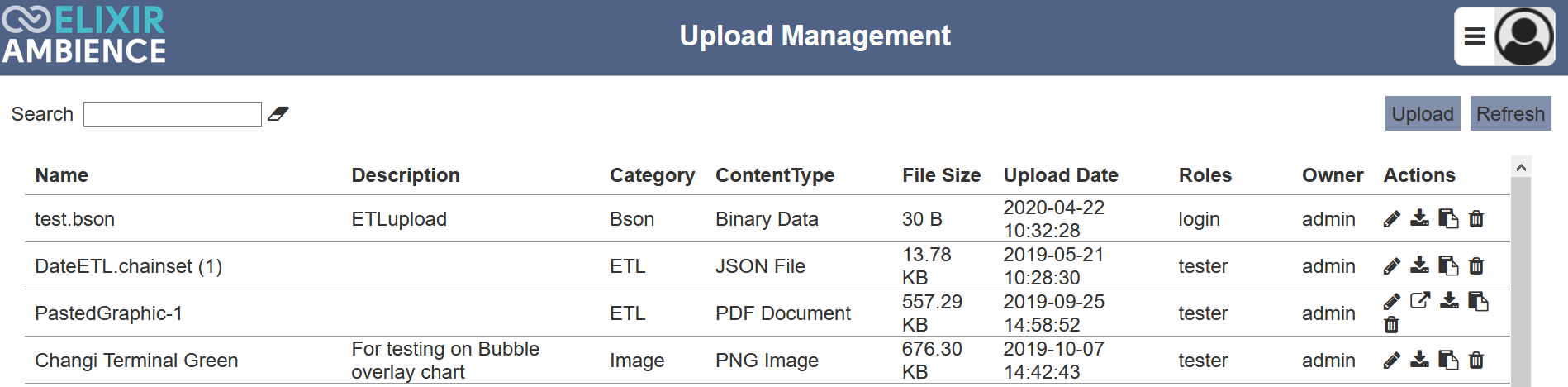Download the Changi Terminal Green image
Image resolution: width=1568 pixels, height=387 pixels.
pos(1419,360)
